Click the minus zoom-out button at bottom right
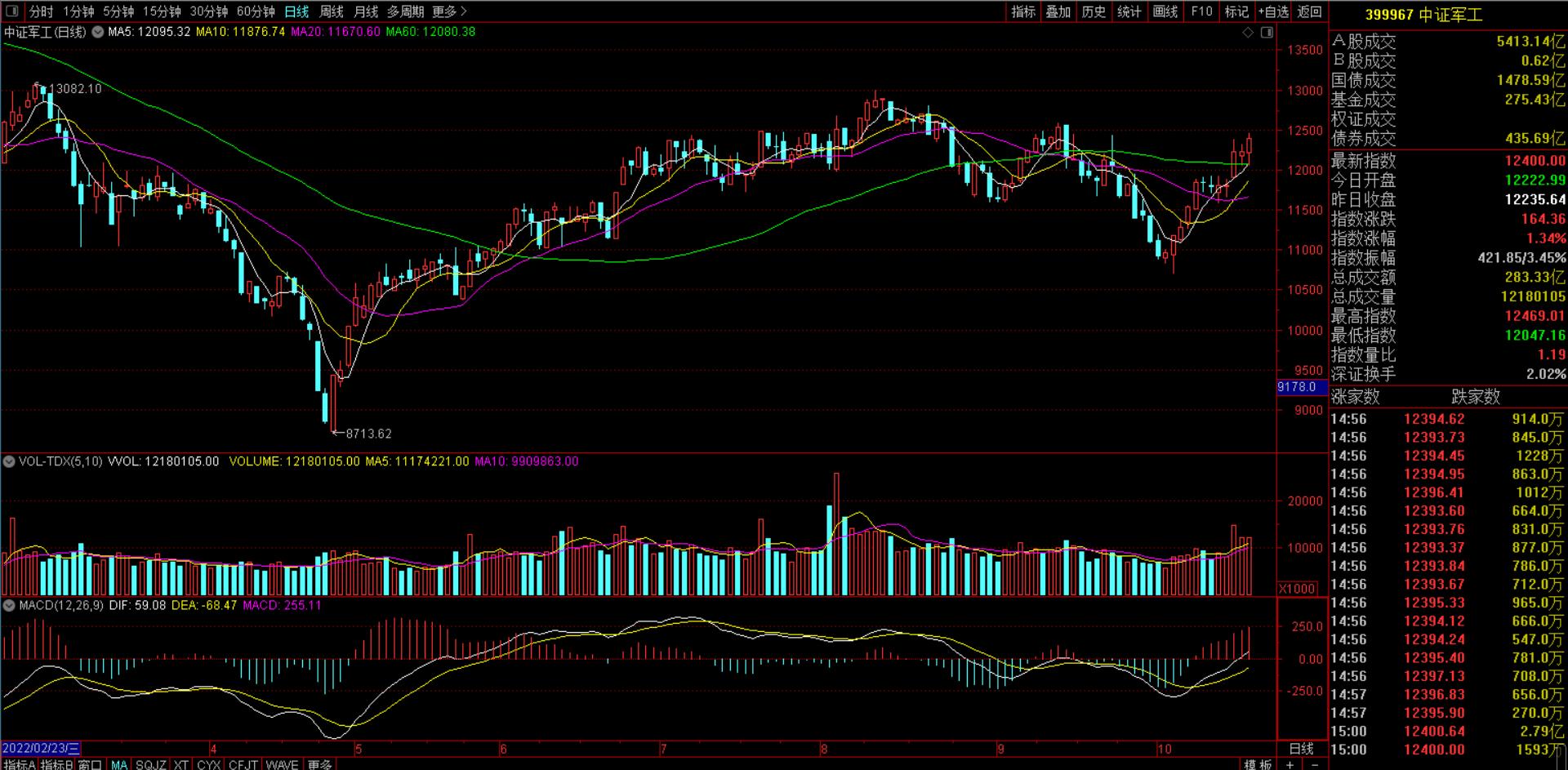The image size is (1568, 770). 1315,764
